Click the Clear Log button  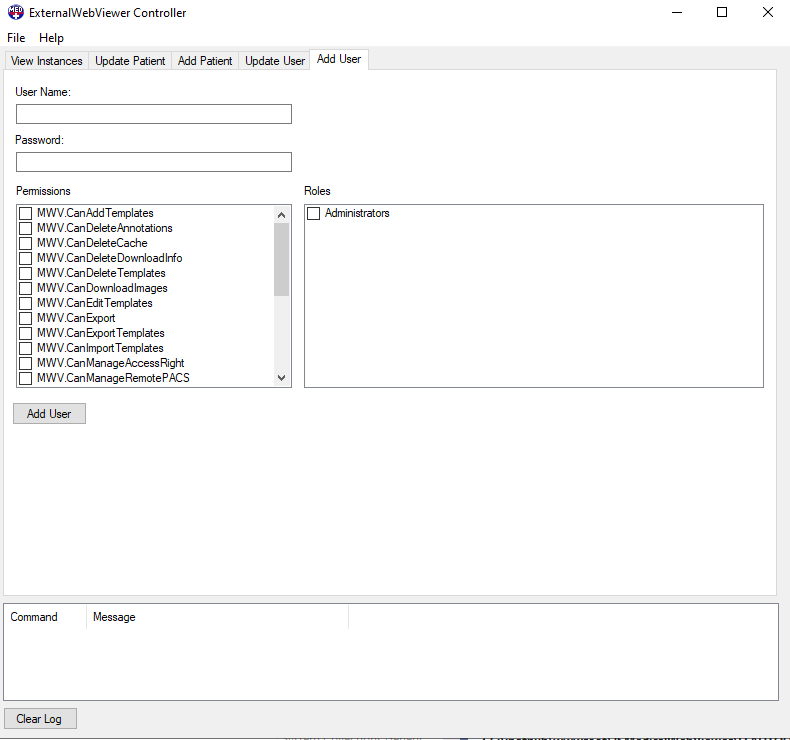click(40, 719)
